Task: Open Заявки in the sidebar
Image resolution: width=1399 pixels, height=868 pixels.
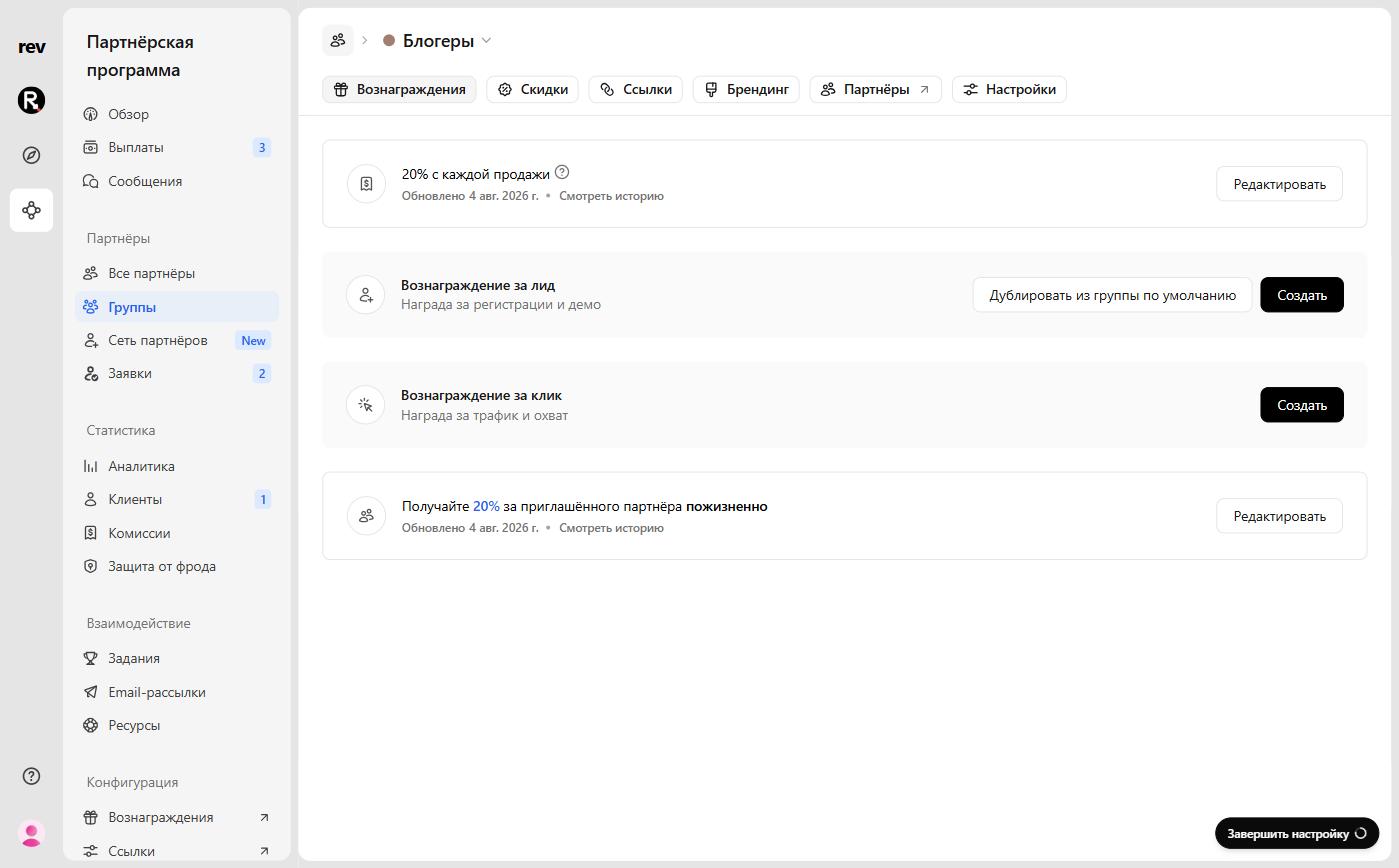Action: click(177, 373)
